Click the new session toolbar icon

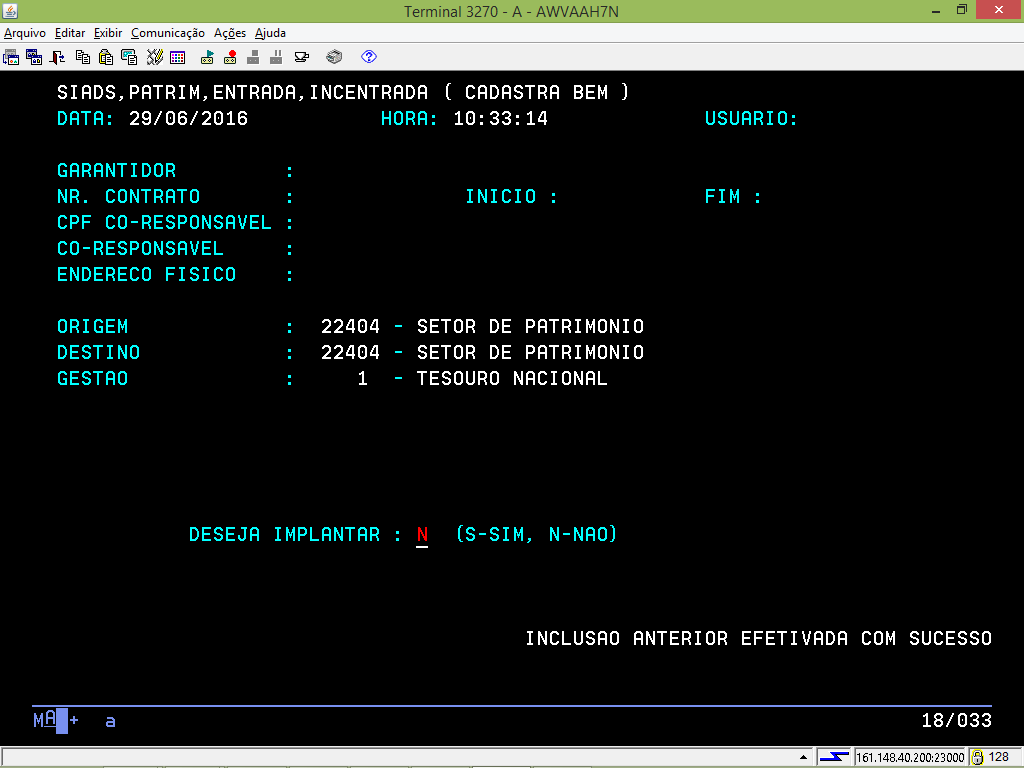(11, 57)
